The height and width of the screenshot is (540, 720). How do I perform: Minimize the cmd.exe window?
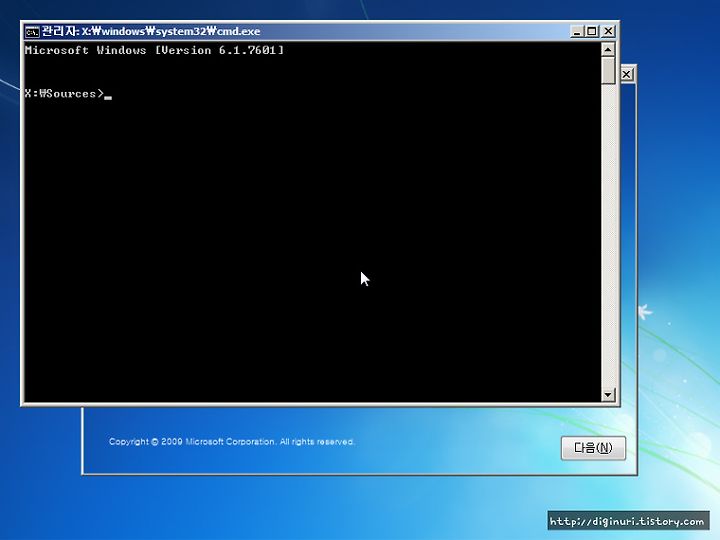(577, 31)
